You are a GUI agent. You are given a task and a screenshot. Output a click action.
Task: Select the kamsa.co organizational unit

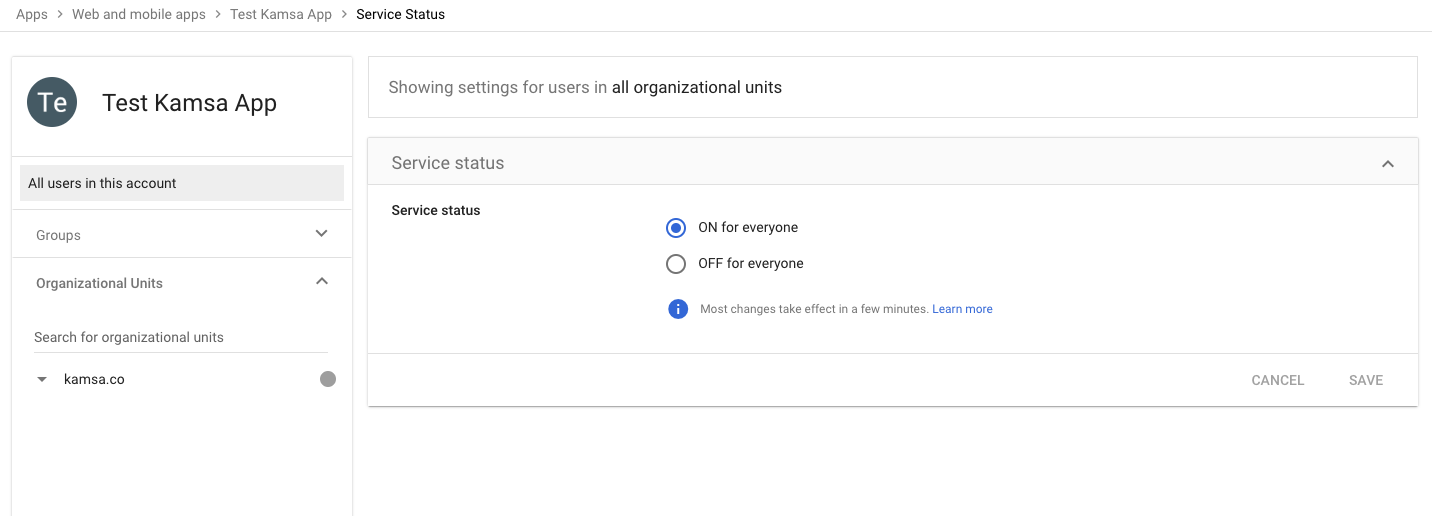pos(94,380)
